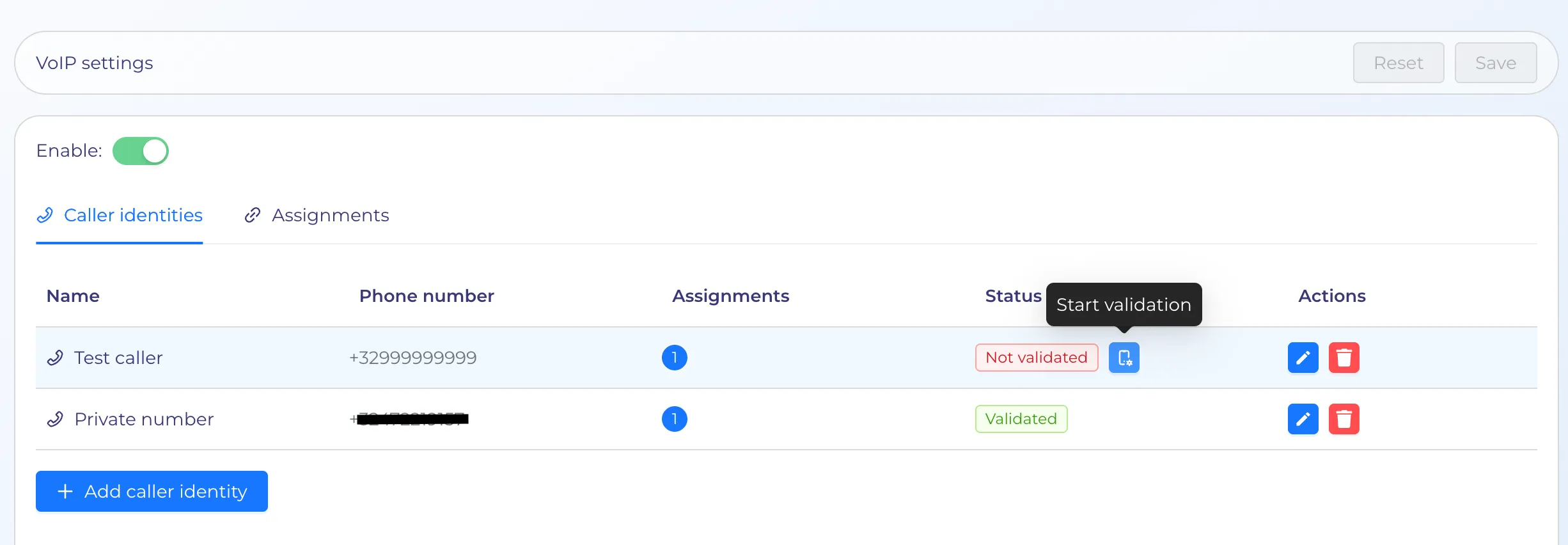Open the Assignments tab
Viewport: 1568px width, 545px height.
click(317, 216)
